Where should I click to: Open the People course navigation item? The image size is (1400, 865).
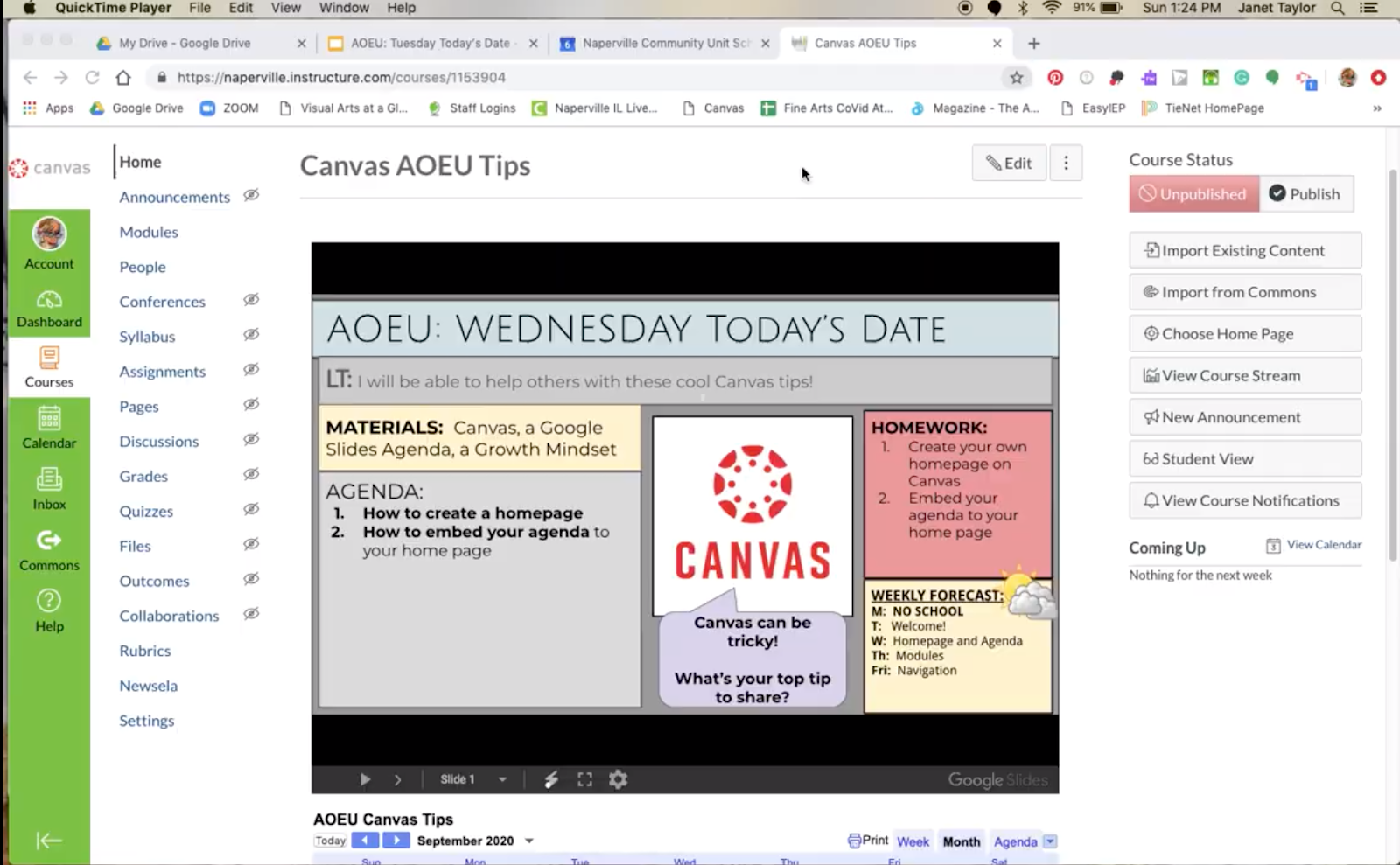tap(143, 267)
